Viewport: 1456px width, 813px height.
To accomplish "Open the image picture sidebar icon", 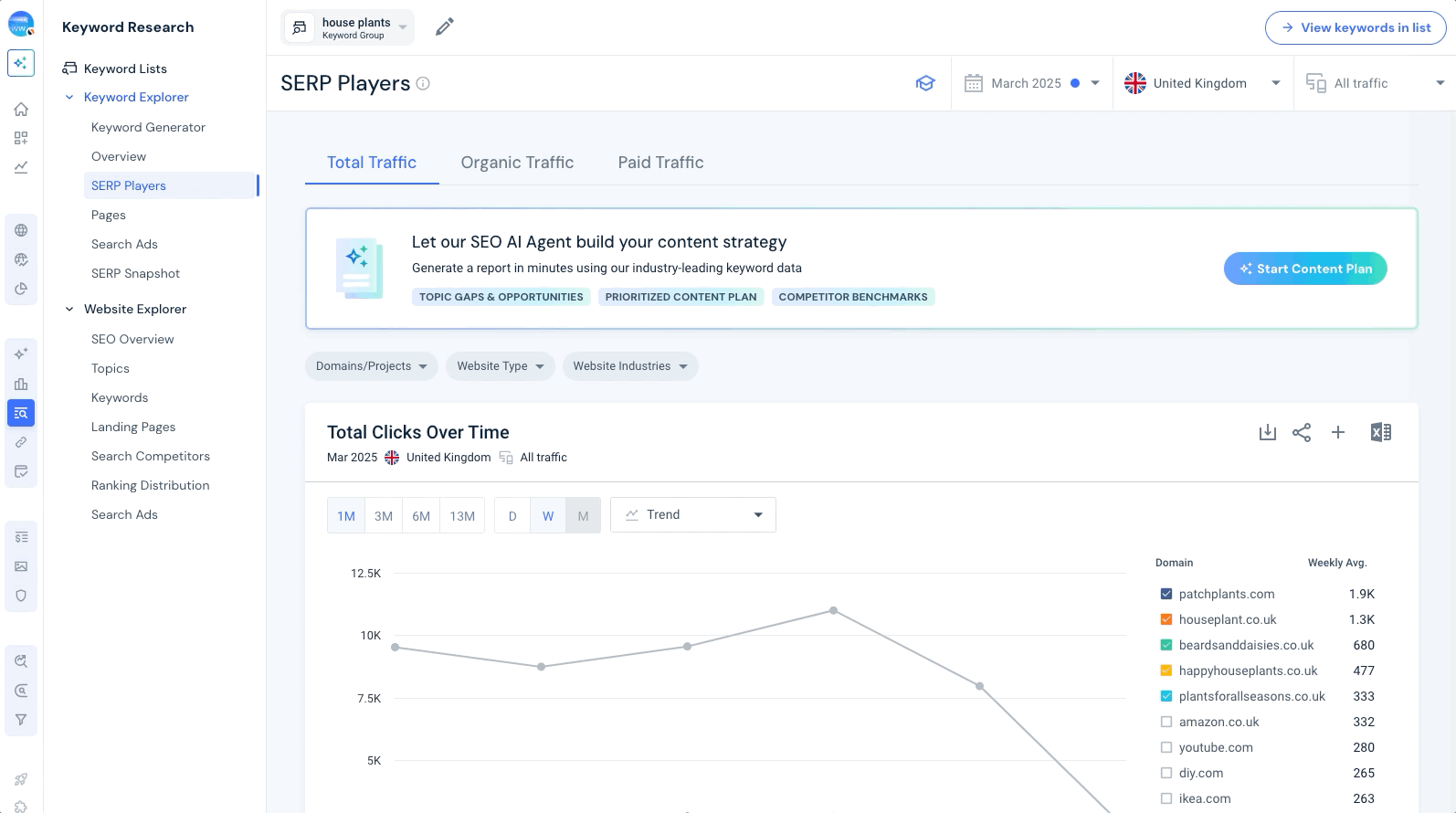I will [x=21, y=566].
